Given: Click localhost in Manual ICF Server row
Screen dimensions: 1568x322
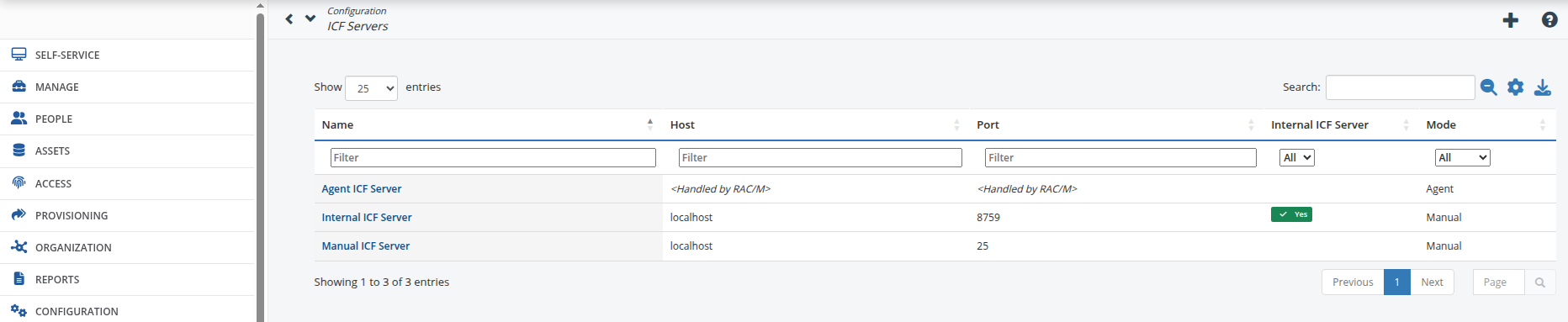Looking at the screenshot, I should click(691, 246).
